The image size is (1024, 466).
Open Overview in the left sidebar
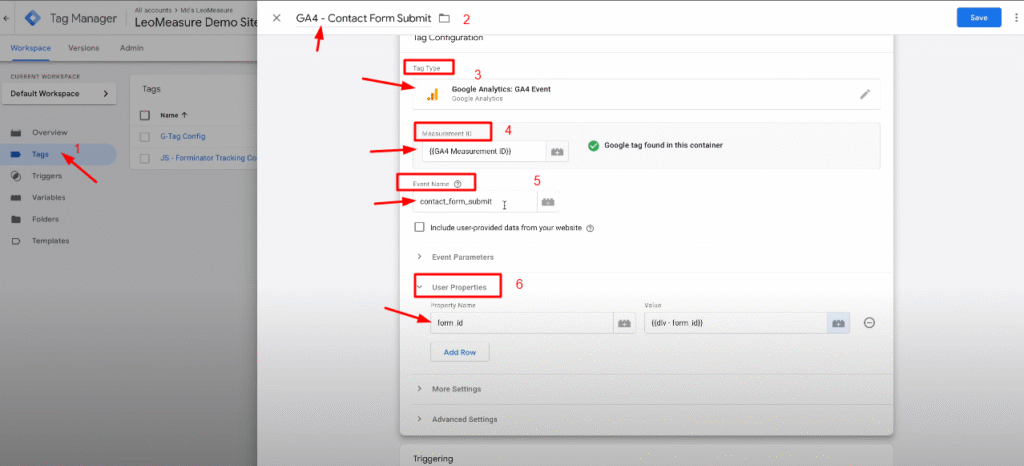click(x=50, y=132)
